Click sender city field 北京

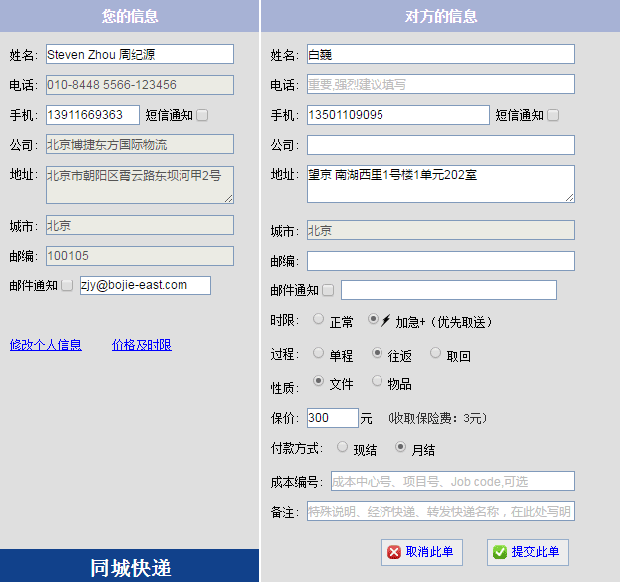pyautogui.click(x=140, y=225)
